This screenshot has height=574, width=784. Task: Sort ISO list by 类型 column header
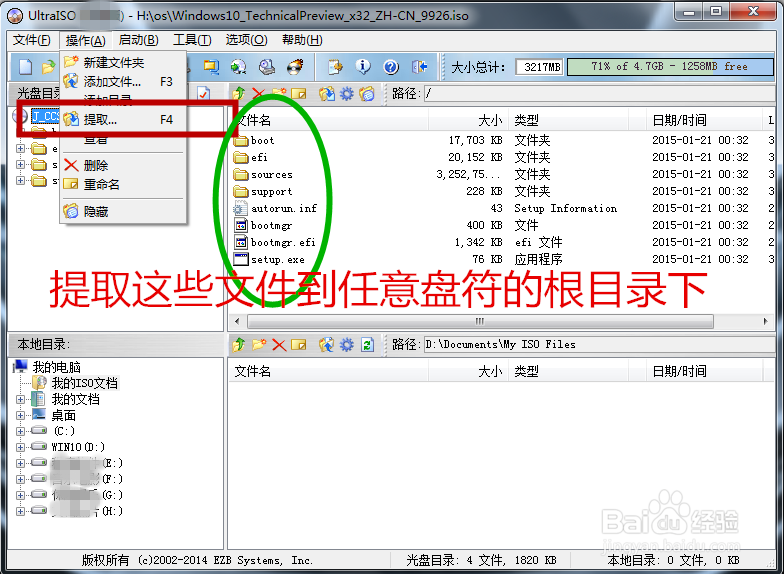click(x=568, y=120)
